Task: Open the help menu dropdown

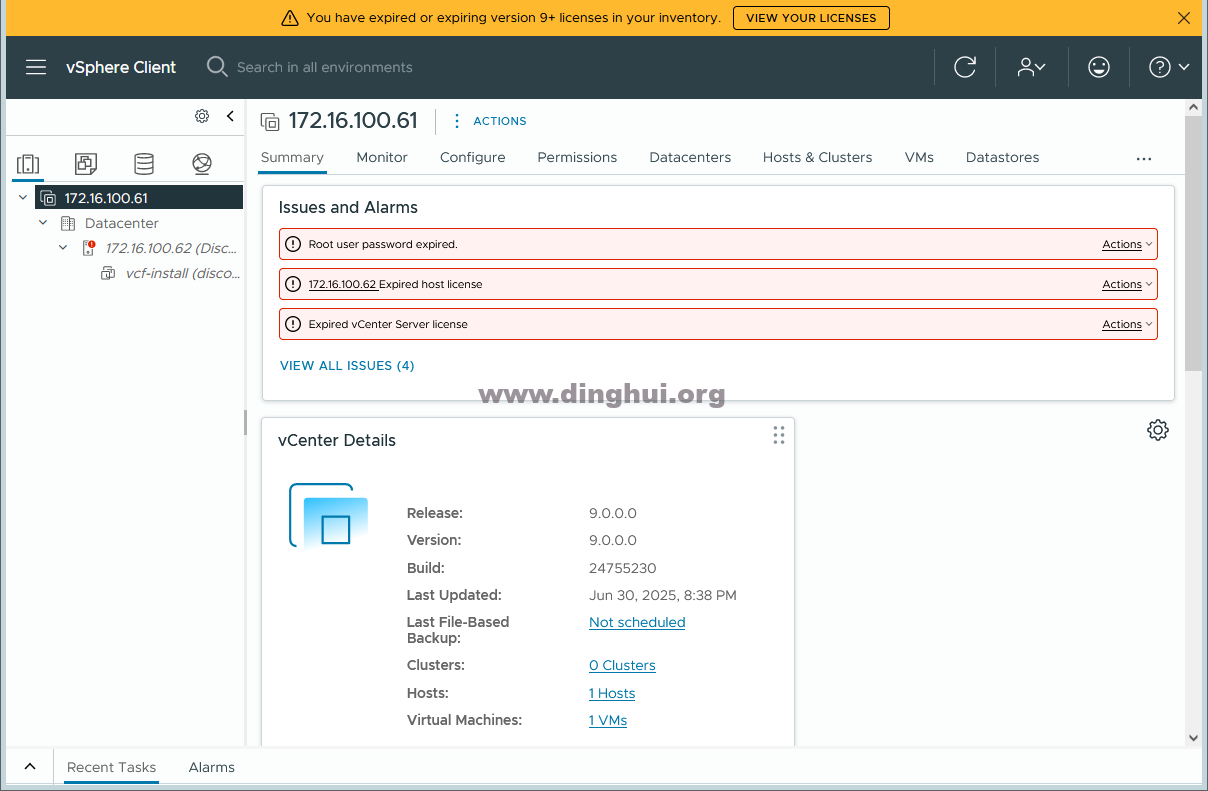Action: [1168, 67]
